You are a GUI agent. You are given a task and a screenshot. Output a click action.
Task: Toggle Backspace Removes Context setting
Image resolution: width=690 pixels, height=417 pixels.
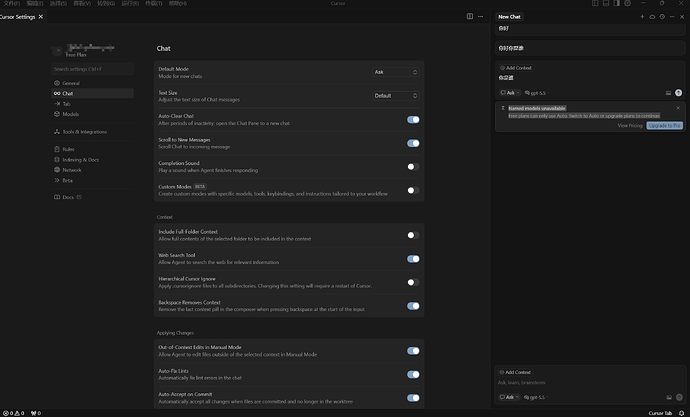point(413,306)
